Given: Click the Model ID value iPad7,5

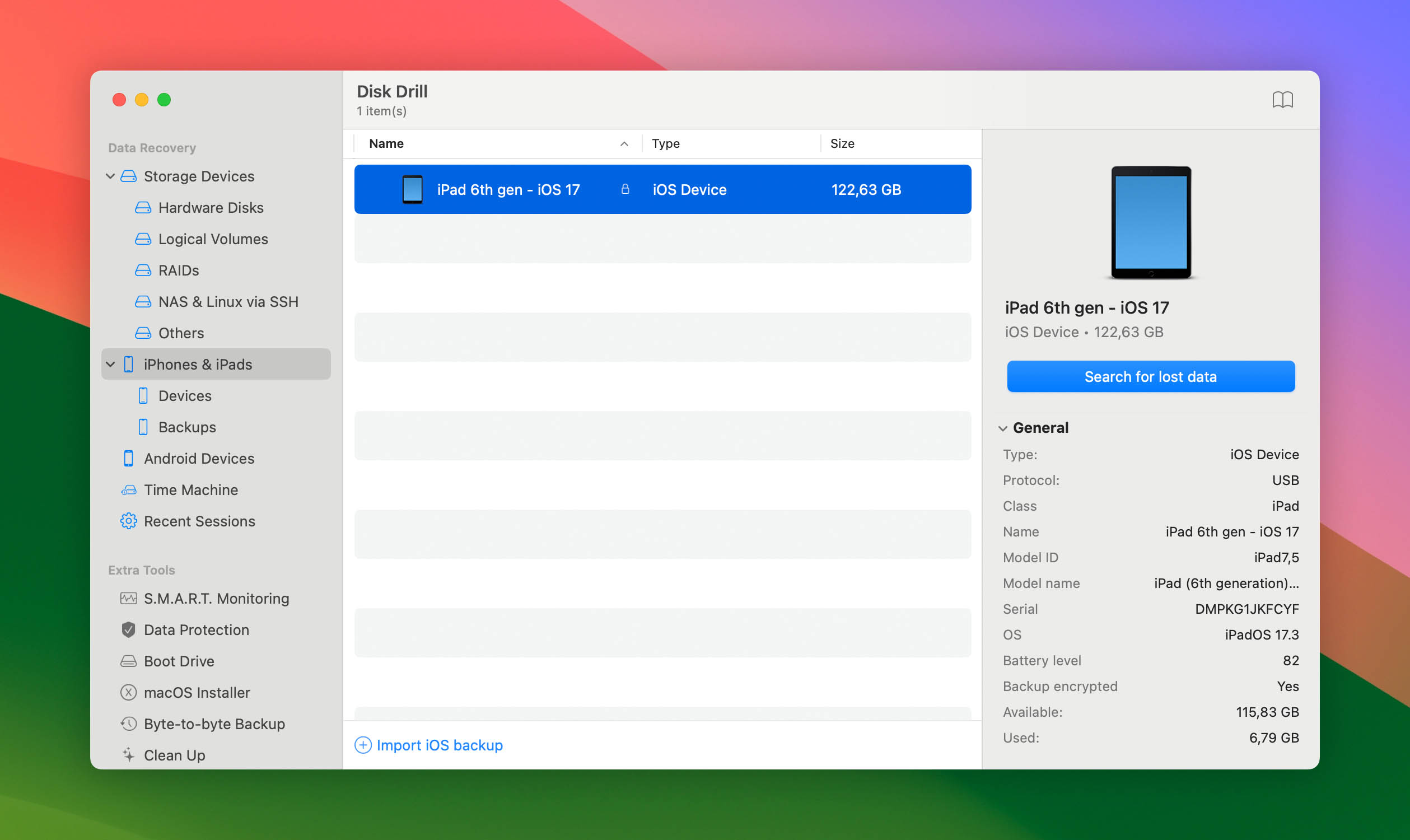Looking at the screenshot, I should pos(1276,558).
